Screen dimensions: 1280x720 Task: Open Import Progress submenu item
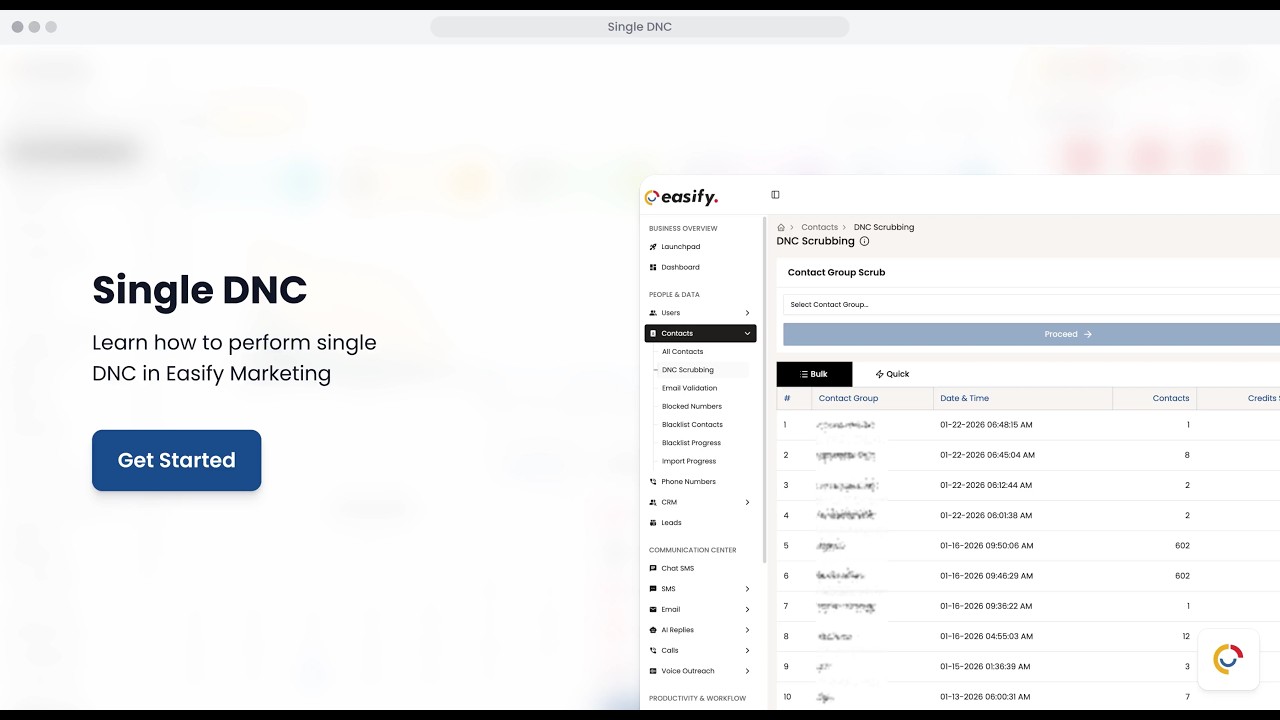tap(689, 461)
